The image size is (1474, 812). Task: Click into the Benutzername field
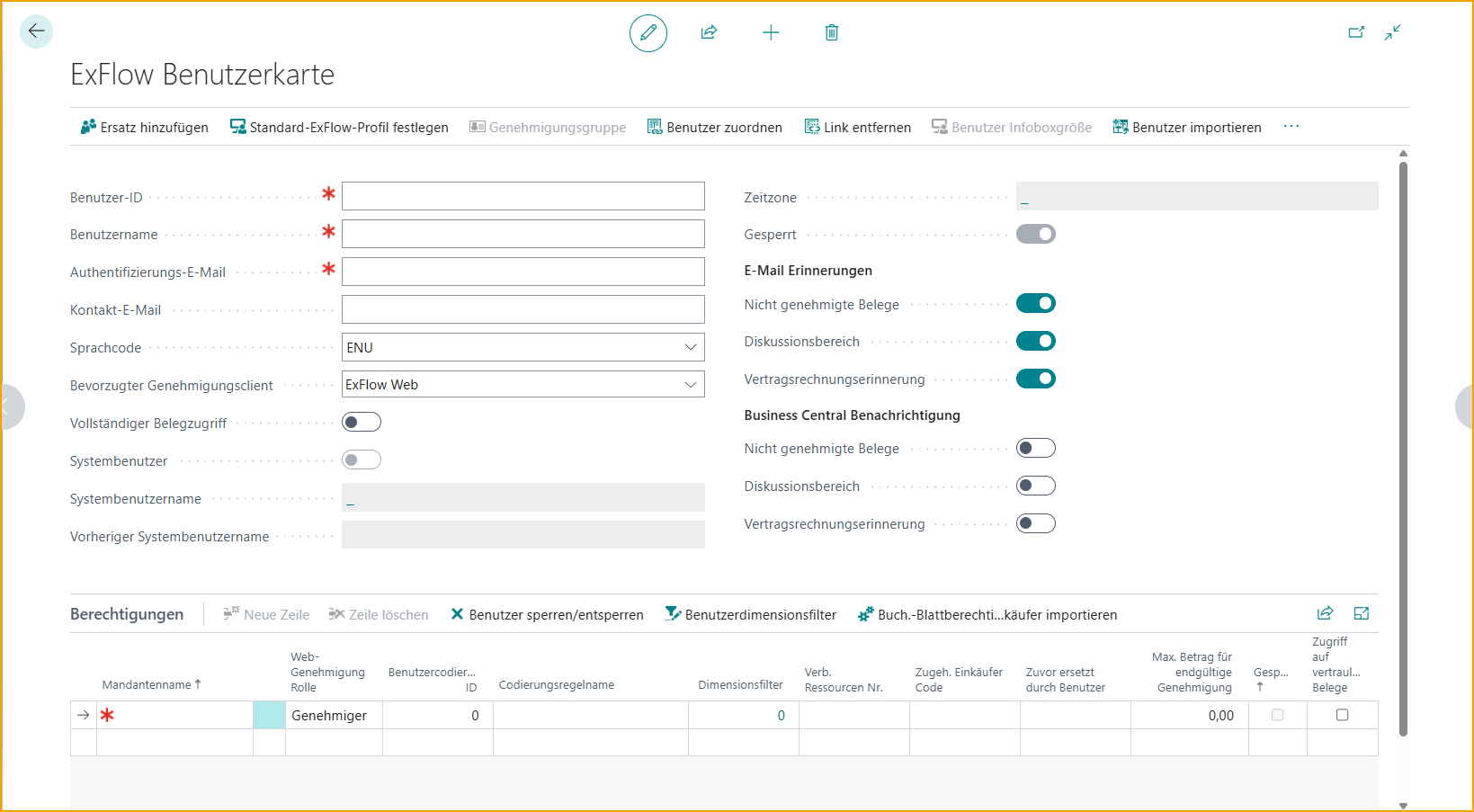(523, 234)
